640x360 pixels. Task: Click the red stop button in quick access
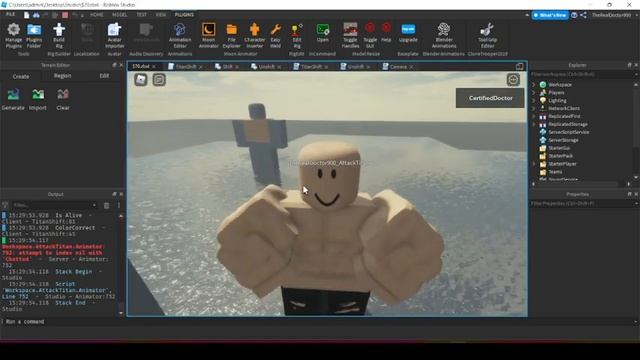(65, 15)
